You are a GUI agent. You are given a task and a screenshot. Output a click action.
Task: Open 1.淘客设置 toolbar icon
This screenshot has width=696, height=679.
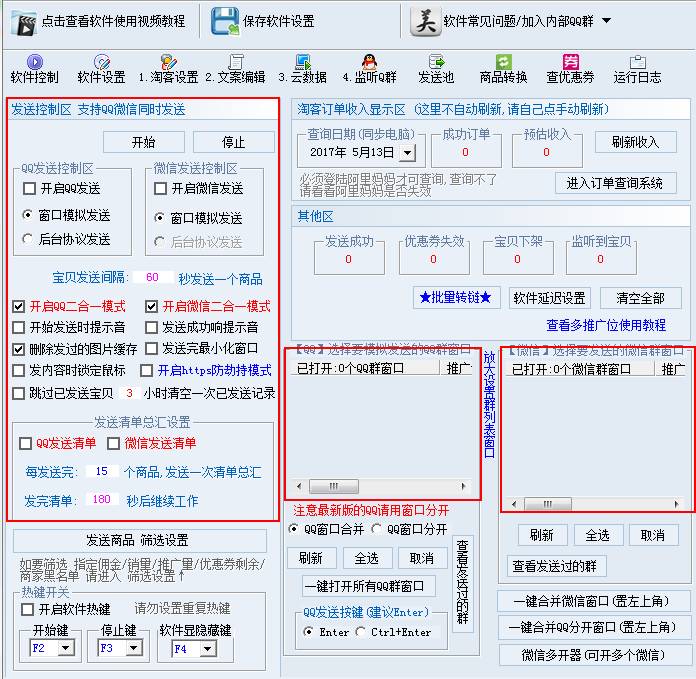tap(169, 62)
